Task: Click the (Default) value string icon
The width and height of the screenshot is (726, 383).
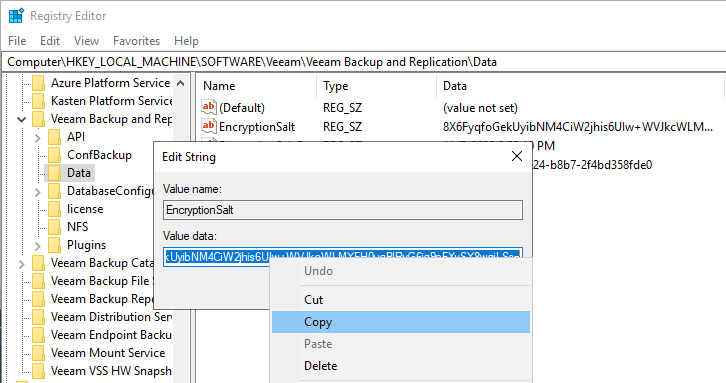Action: 209,107
